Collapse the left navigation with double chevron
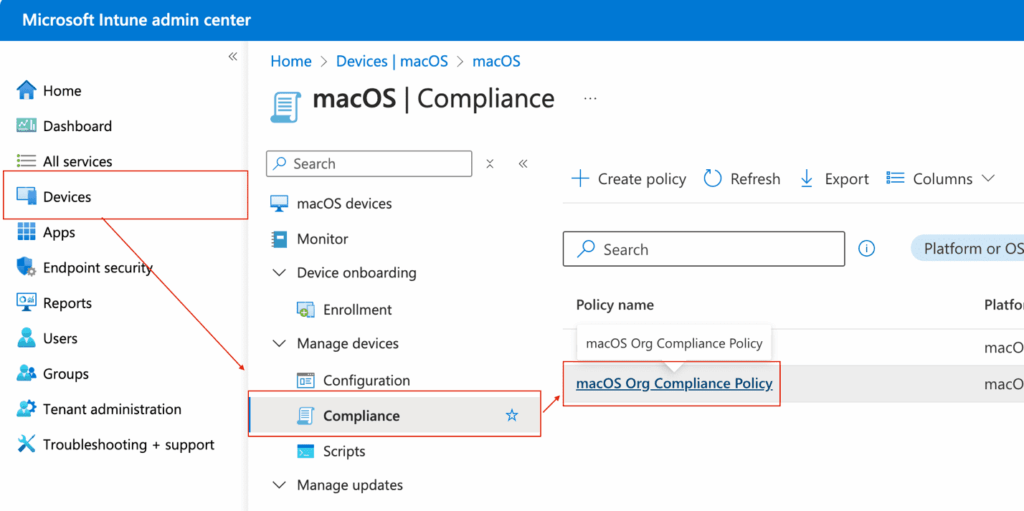 pos(233,57)
